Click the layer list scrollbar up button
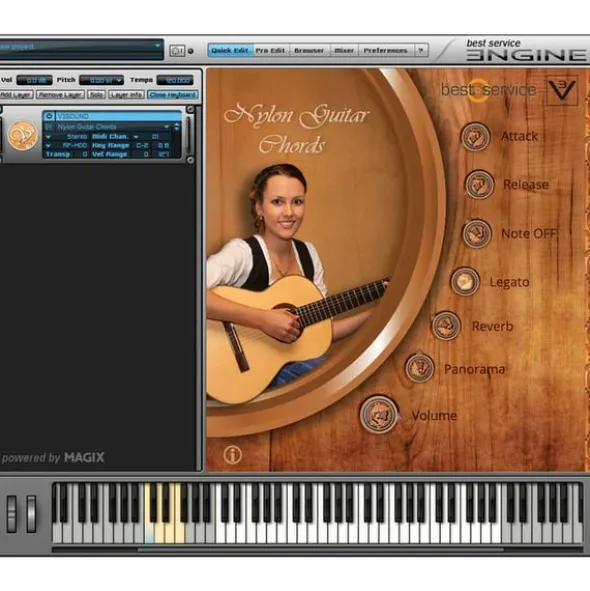 (190, 110)
